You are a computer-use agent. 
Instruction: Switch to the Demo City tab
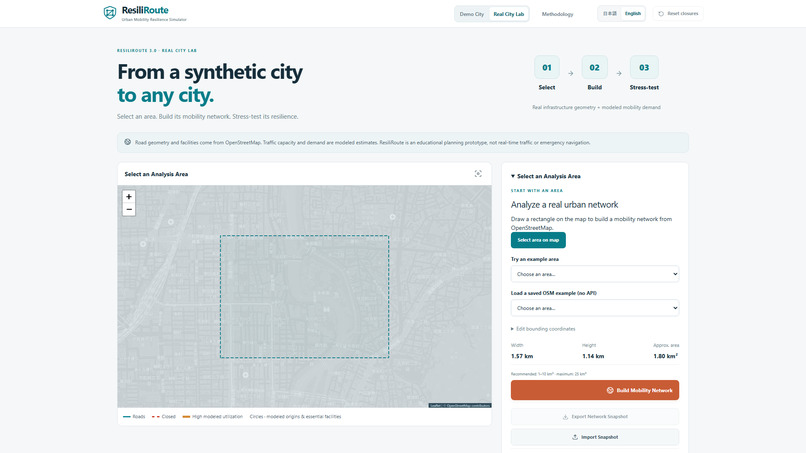click(471, 14)
